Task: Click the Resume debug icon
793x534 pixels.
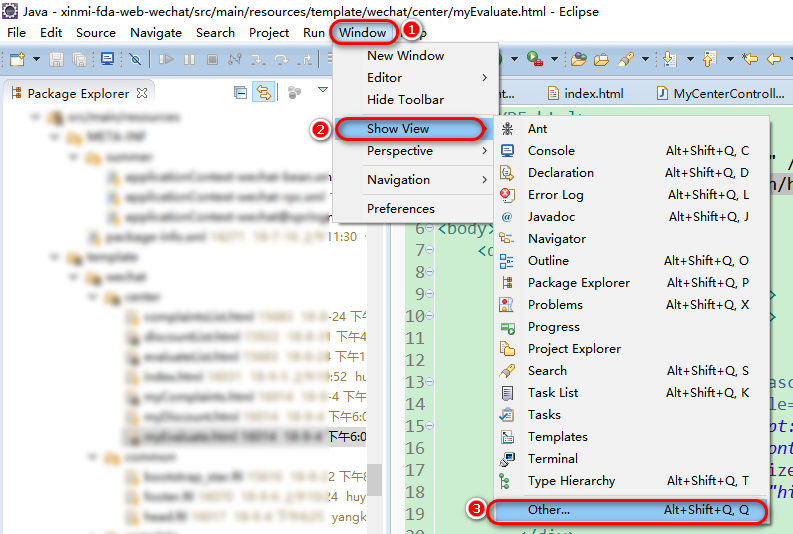Action: coord(166,60)
